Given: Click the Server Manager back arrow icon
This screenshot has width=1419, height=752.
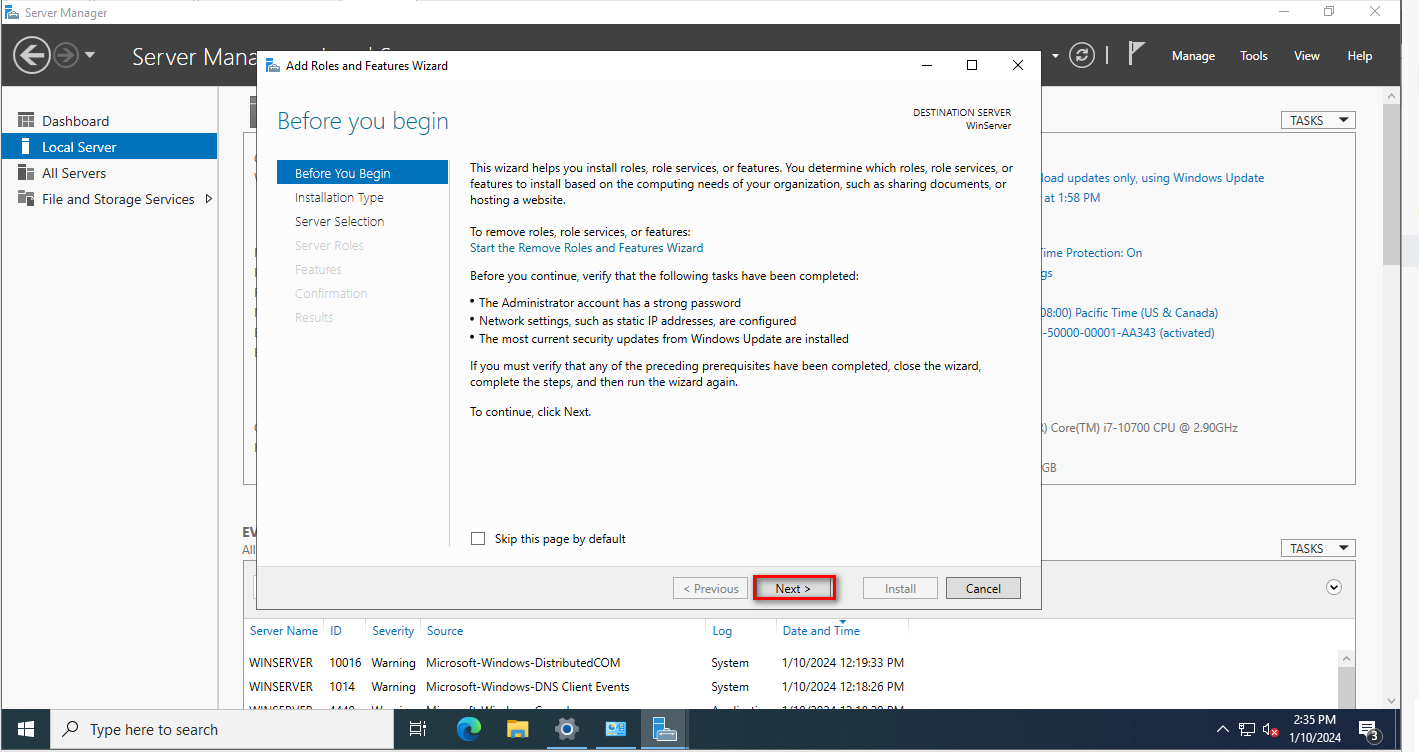Looking at the screenshot, I should point(32,55).
